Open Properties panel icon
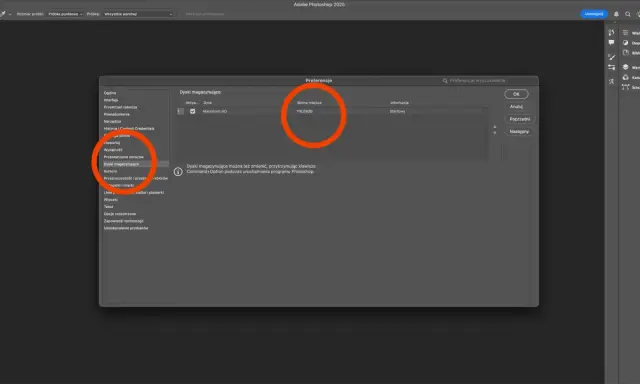Image resolution: width=640 pixels, height=384 pixels. [x=625, y=33]
